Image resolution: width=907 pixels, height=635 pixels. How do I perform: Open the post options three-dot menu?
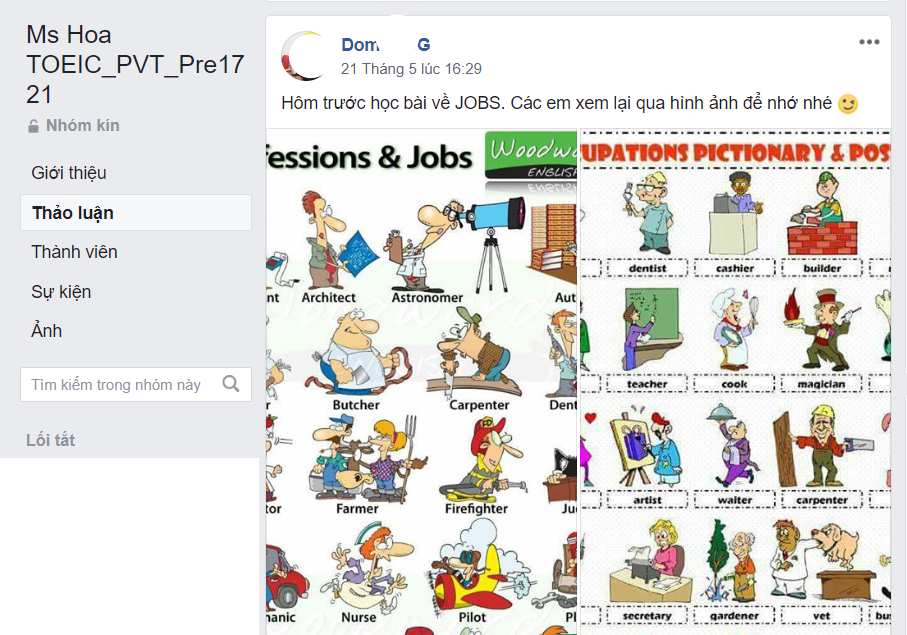[x=869, y=42]
